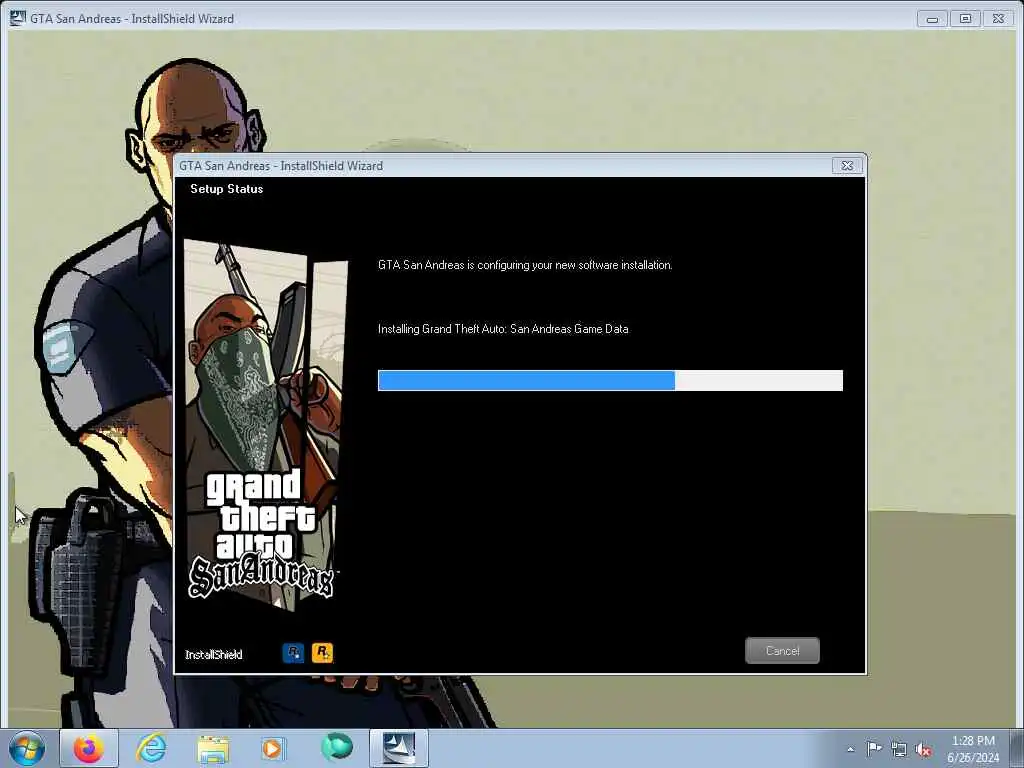Open the clock showing 1:28 PM
The height and width of the screenshot is (768, 1024).
pos(973,748)
